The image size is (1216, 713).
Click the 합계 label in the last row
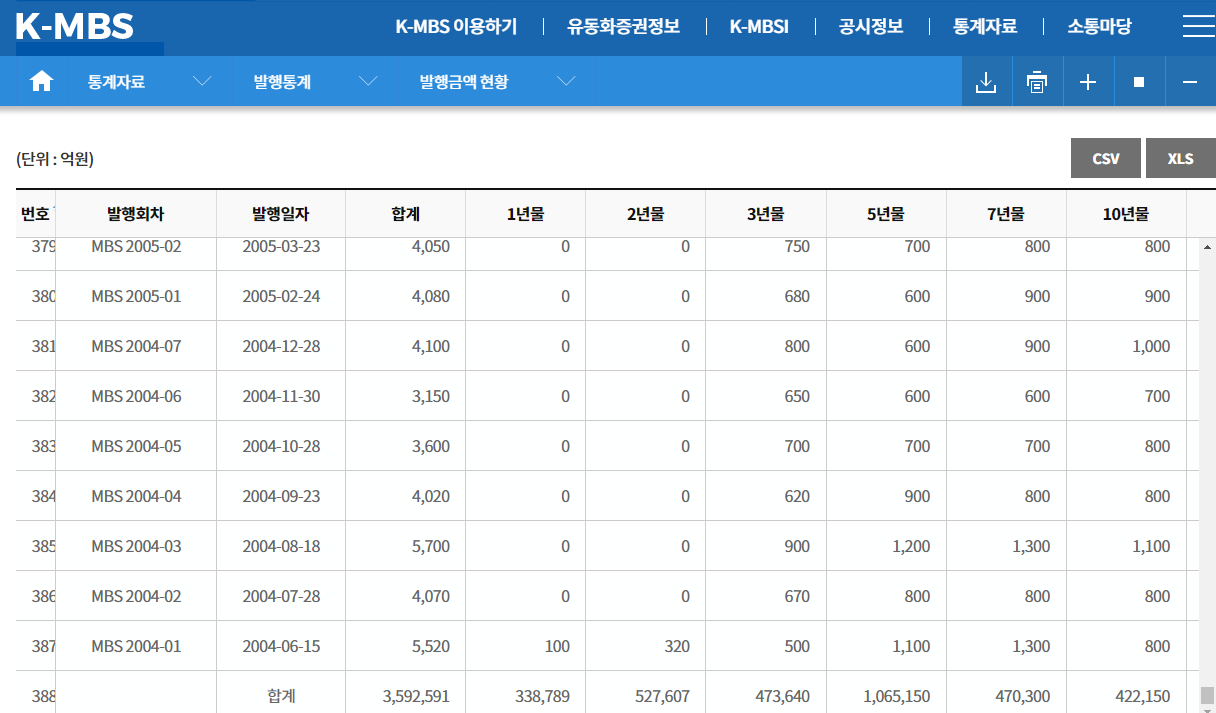click(281, 696)
